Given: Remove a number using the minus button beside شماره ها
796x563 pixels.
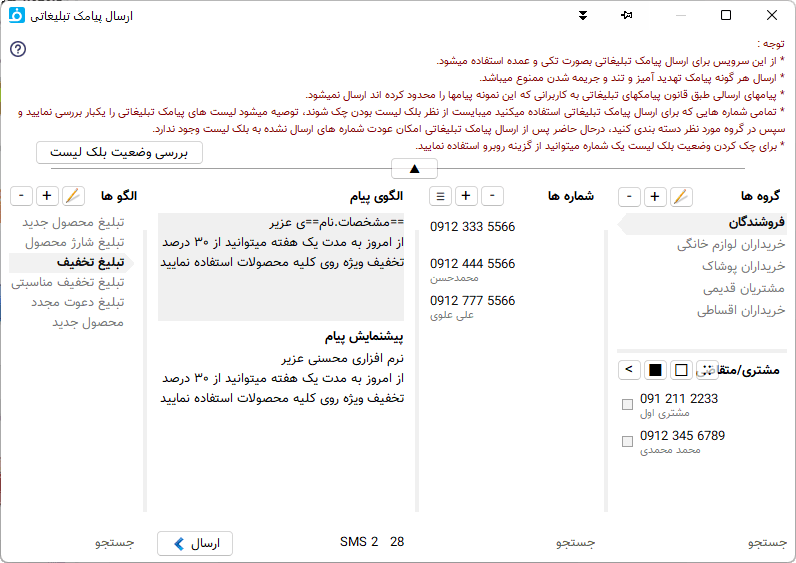Looking at the screenshot, I should (x=493, y=196).
